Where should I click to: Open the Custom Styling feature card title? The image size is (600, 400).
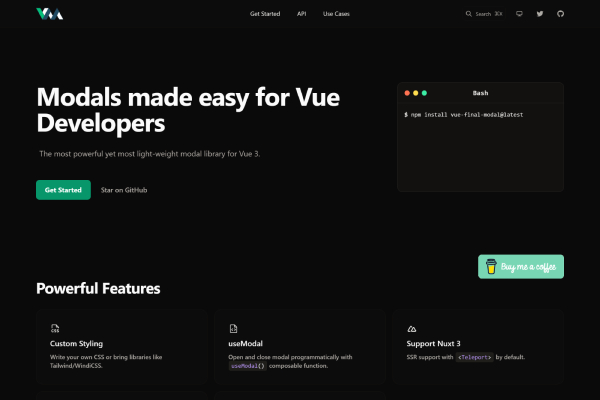click(x=76, y=344)
